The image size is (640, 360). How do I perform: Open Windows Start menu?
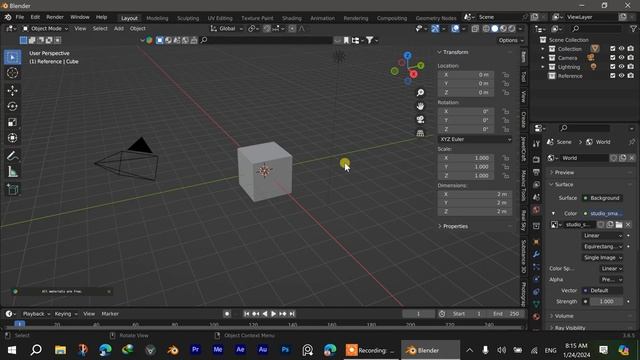coord(12,350)
